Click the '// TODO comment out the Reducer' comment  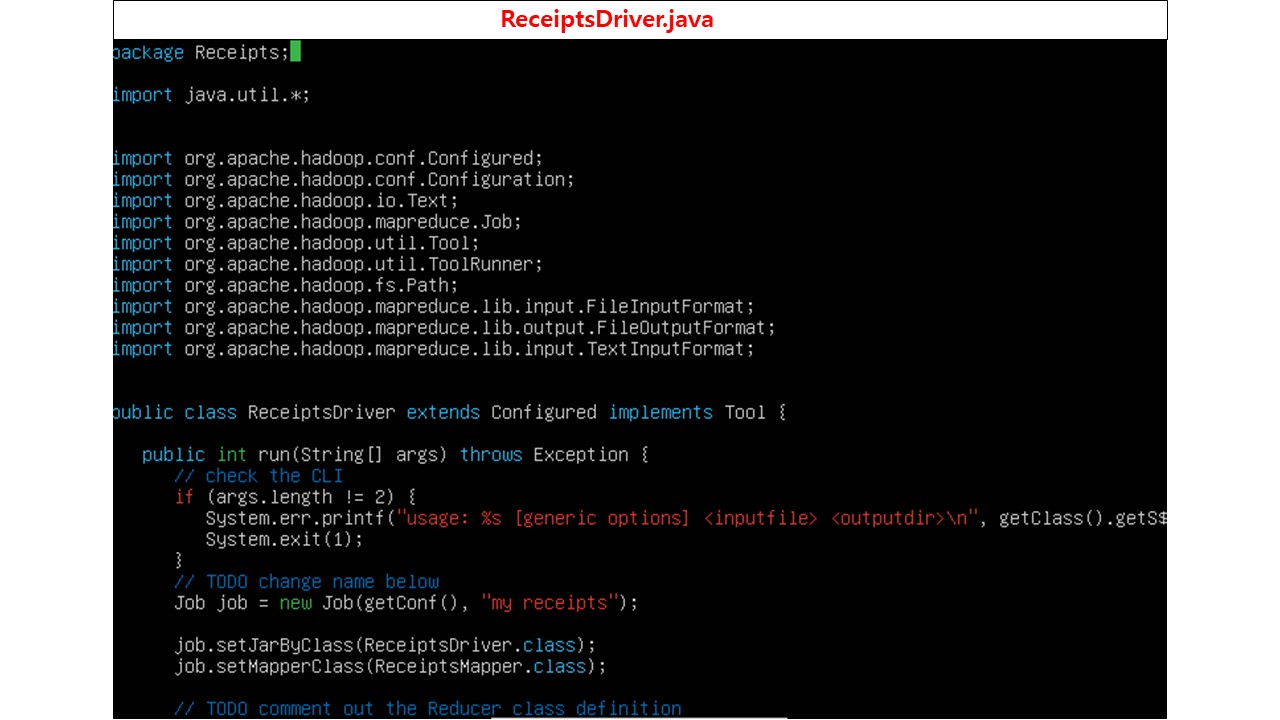[x=428, y=708]
